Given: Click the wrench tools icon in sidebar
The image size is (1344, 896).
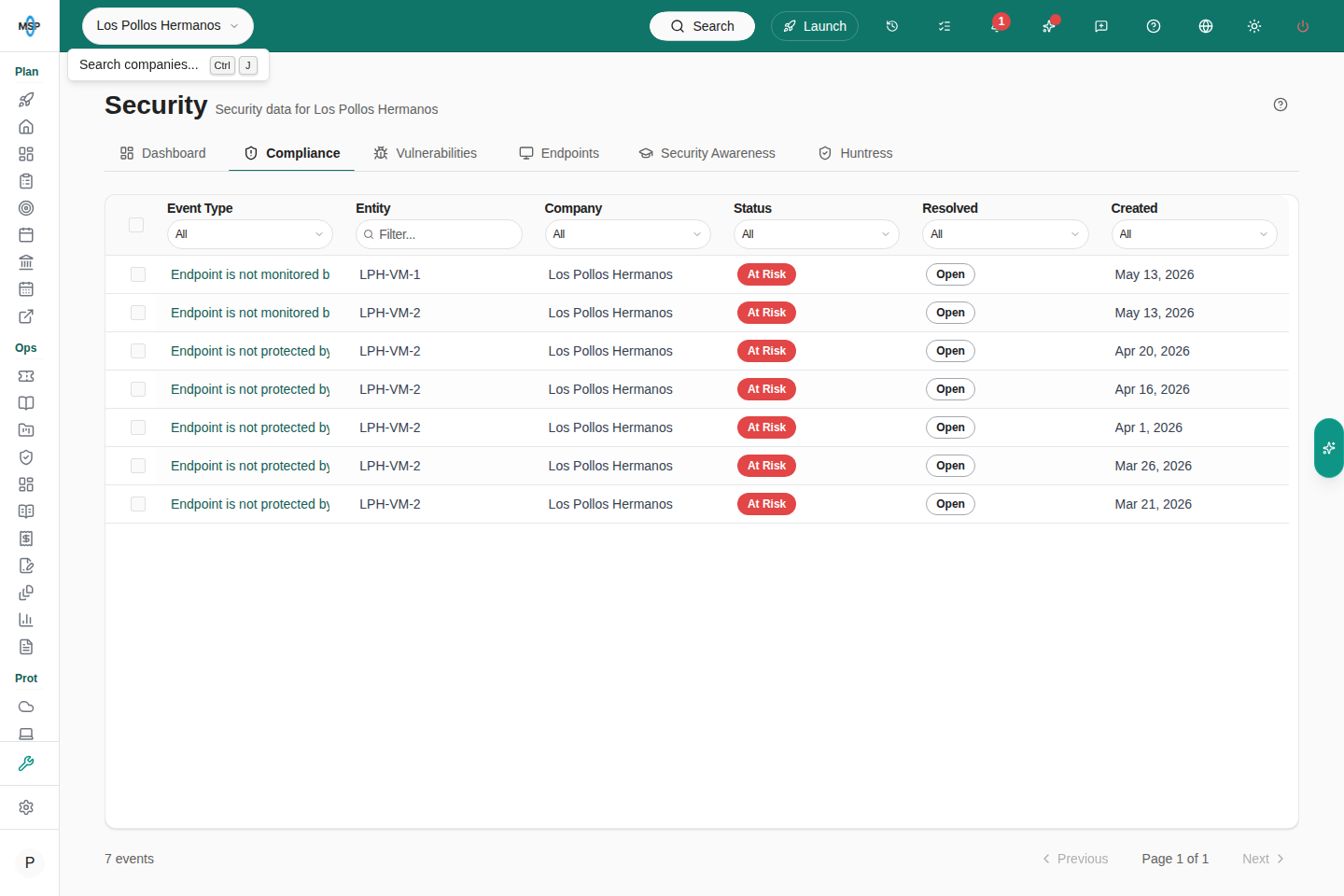Looking at the screenshot, I should (26, 763).
